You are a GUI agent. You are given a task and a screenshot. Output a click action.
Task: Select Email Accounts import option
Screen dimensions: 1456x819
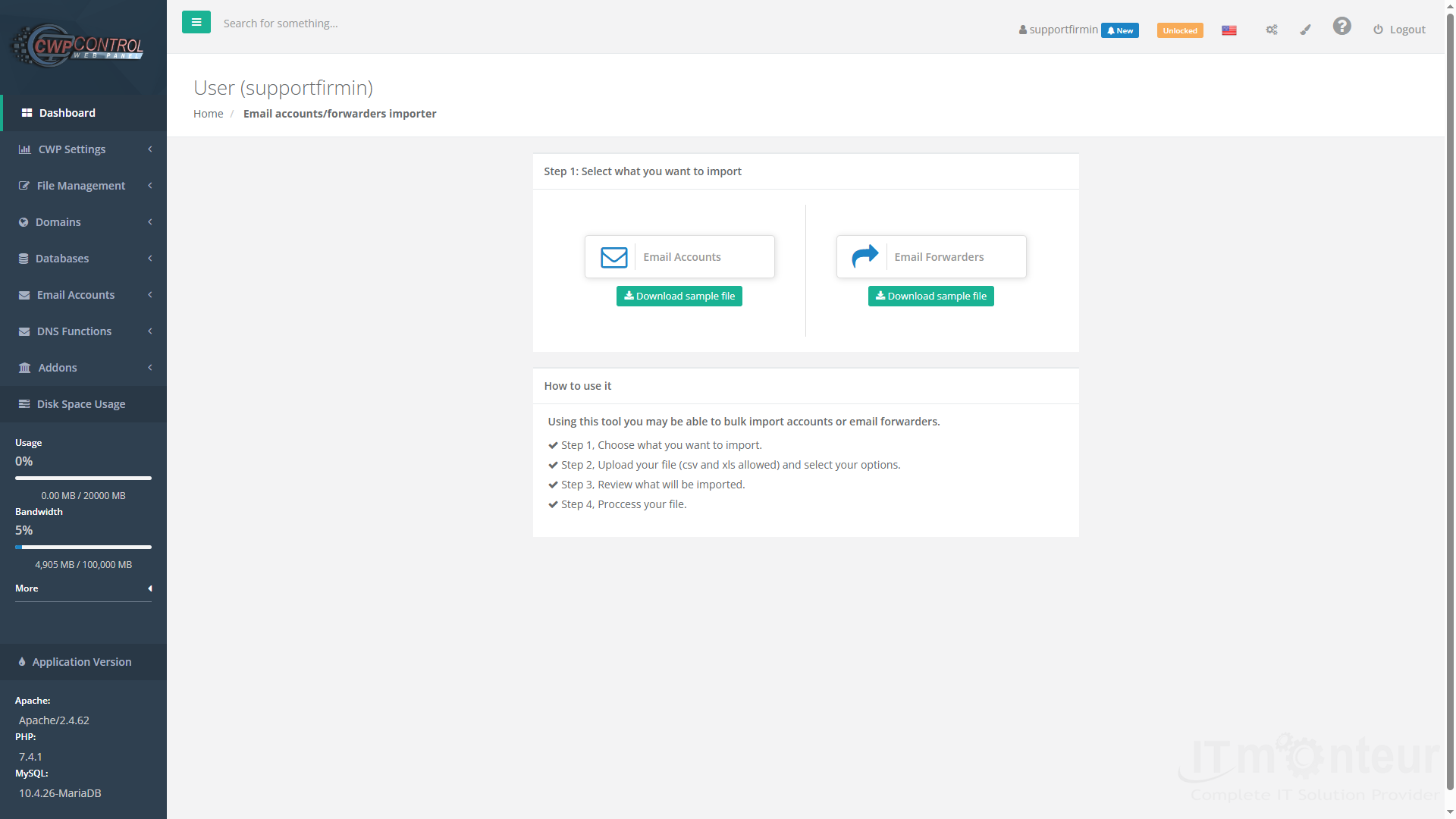click(x=679, y=257)
